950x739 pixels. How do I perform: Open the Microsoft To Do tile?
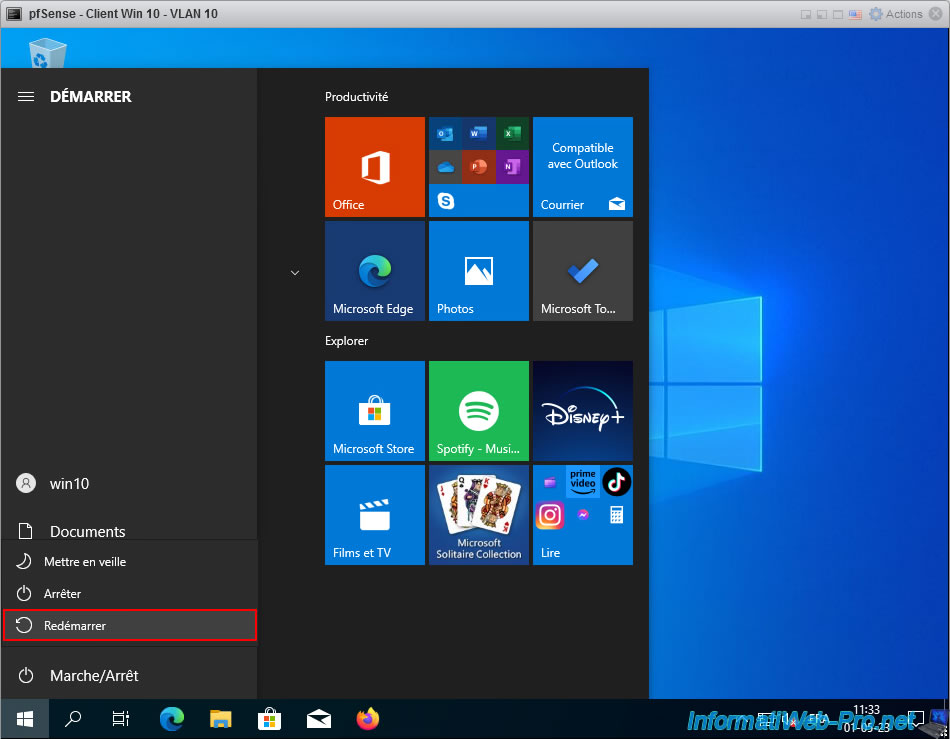coord(583,271)
